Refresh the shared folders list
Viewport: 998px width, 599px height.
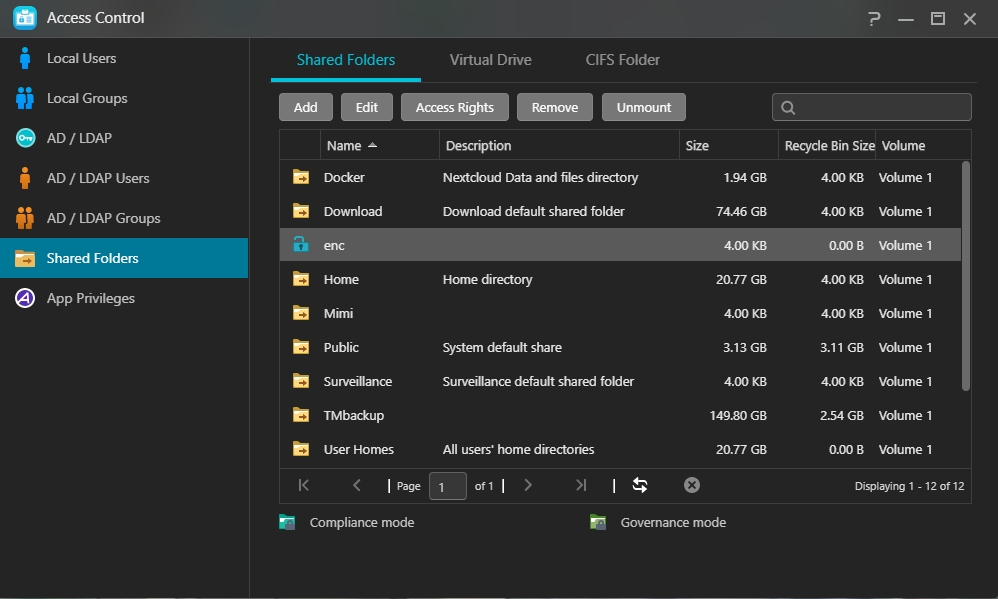(640, 485)
